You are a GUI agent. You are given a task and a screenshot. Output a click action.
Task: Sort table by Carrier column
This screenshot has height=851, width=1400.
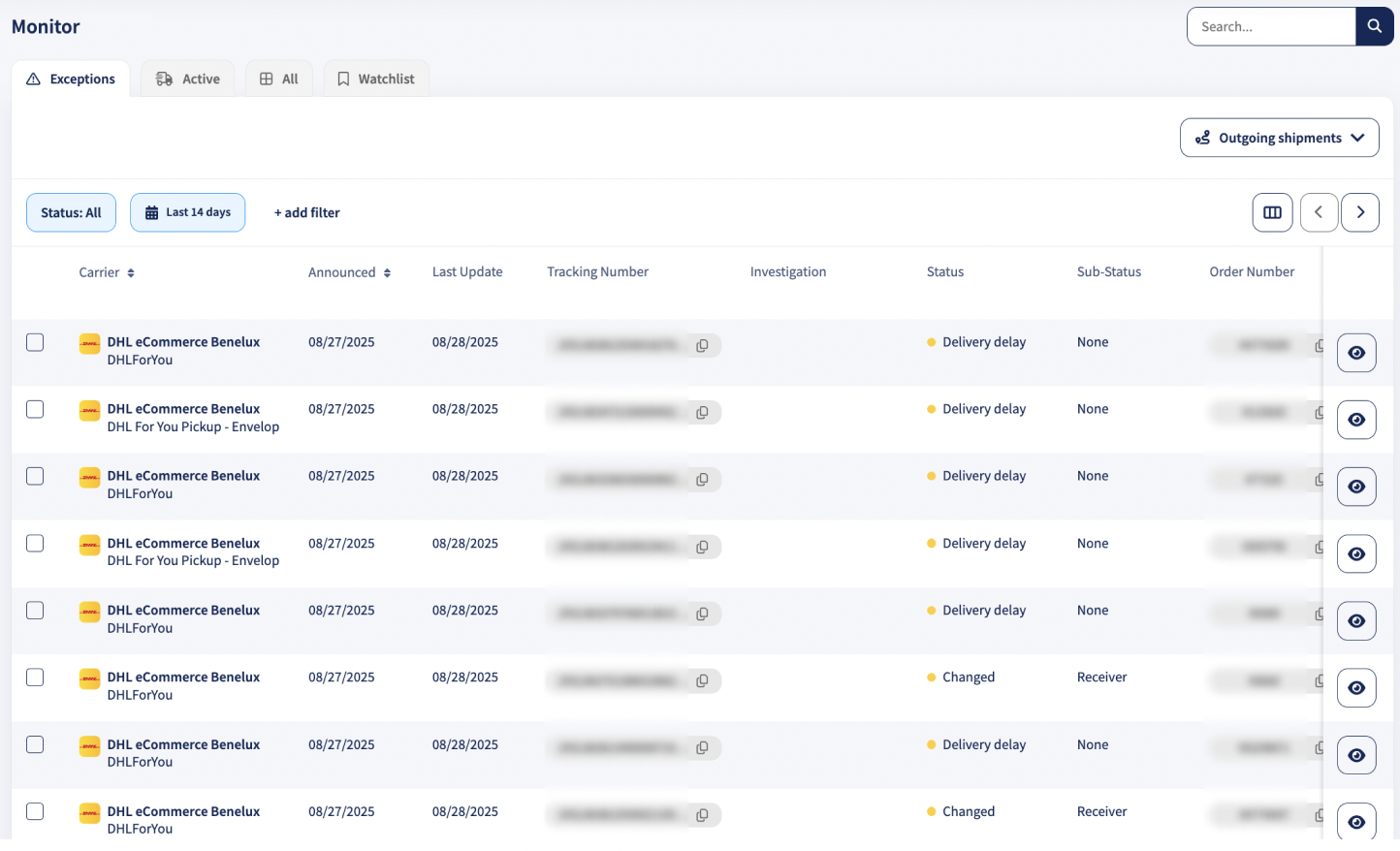(x=107, y=272)
